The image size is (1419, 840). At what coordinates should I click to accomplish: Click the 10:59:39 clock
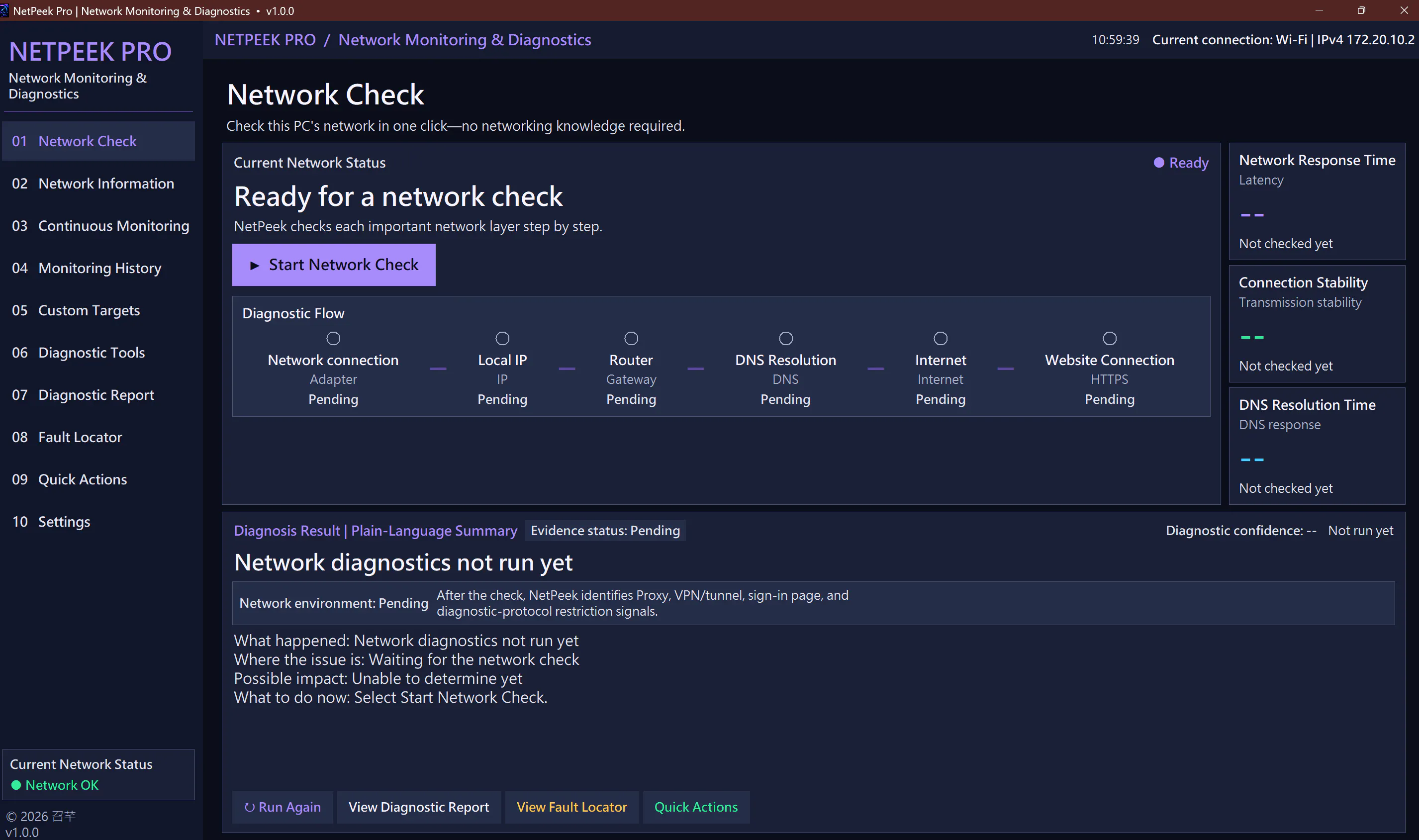[x=1115, y=40]
